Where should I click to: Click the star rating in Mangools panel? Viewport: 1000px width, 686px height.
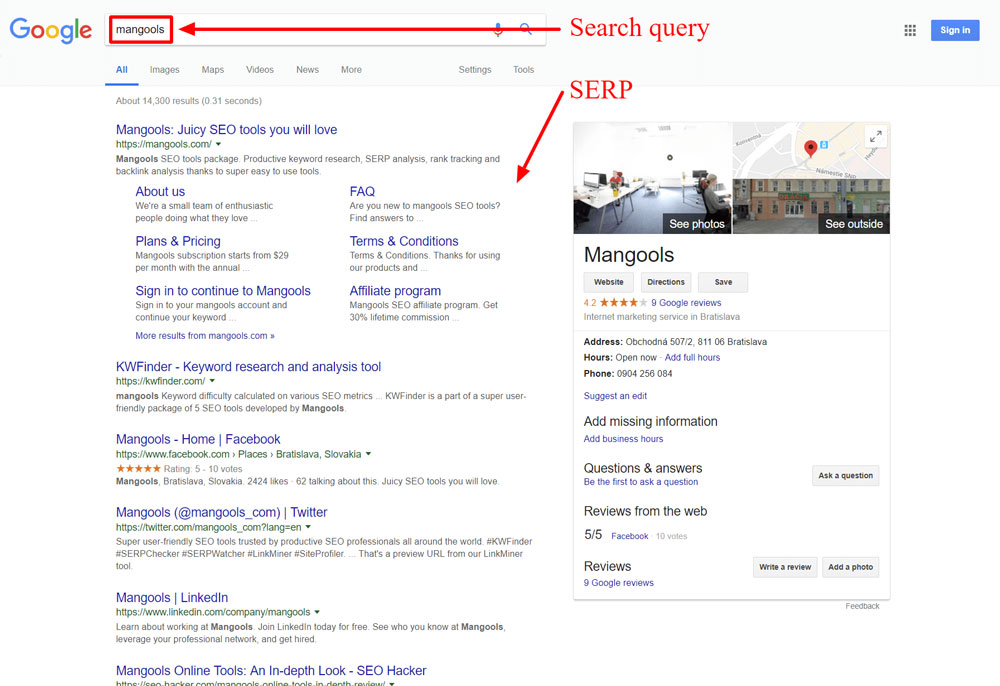pyautogui.click(x=623, y=303)
